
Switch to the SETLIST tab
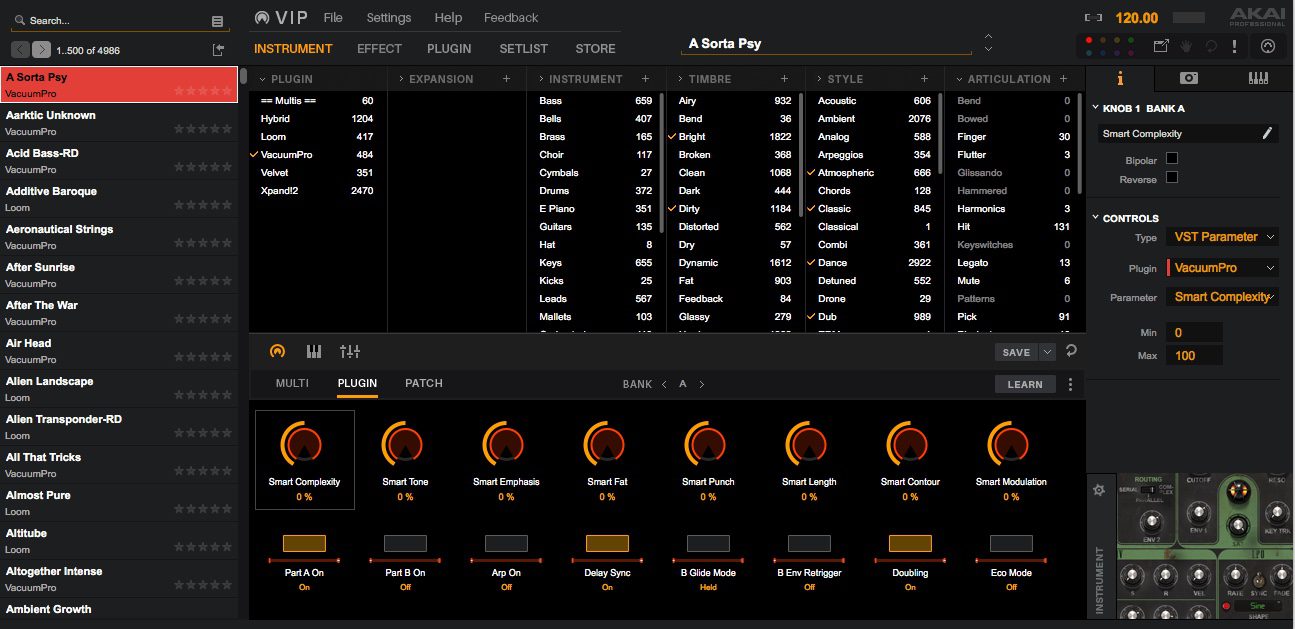[524, 48]
